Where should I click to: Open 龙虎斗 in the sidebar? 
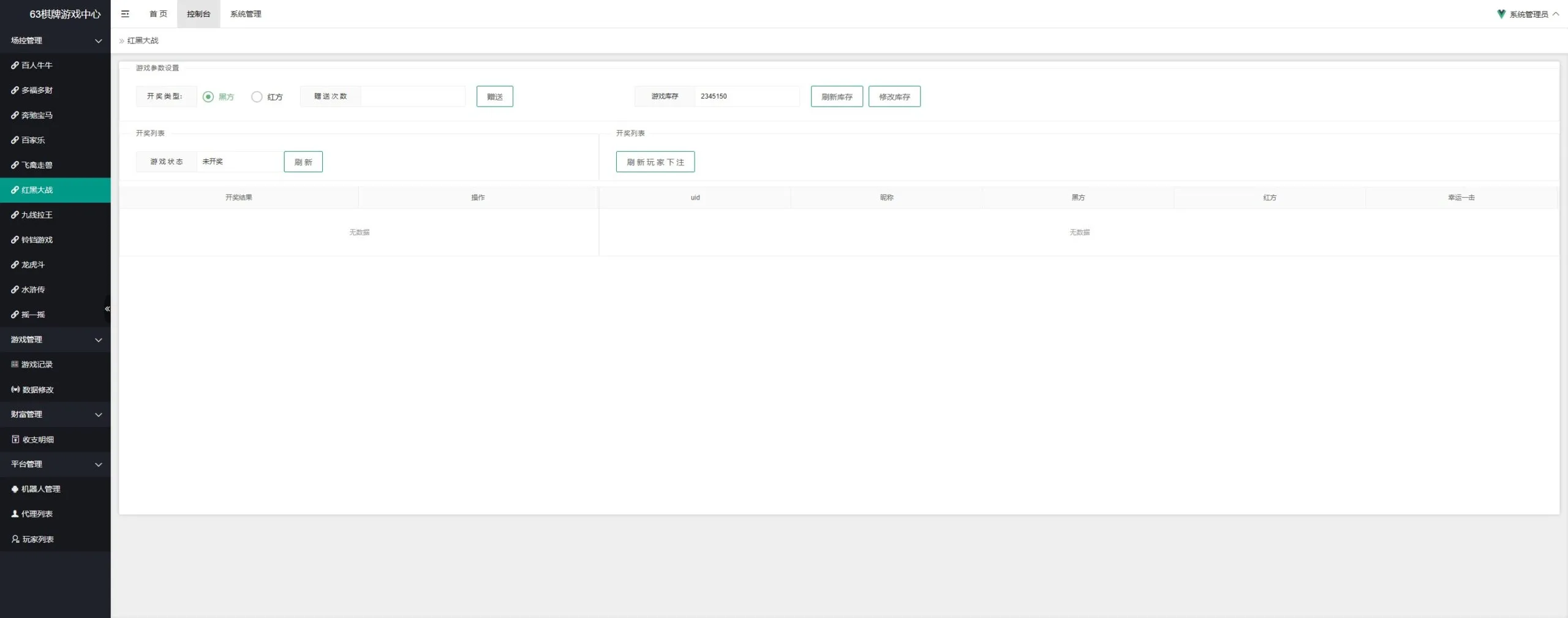(55, 265)
